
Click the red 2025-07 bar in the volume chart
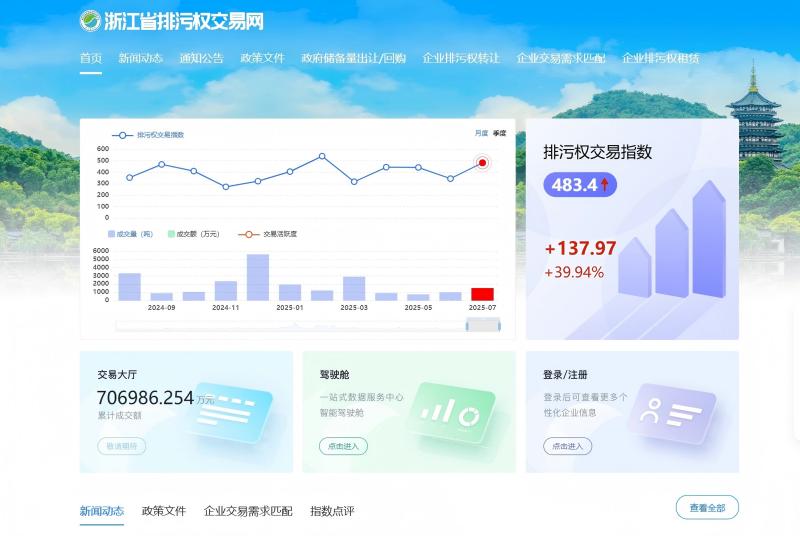(x=482, y=294)
